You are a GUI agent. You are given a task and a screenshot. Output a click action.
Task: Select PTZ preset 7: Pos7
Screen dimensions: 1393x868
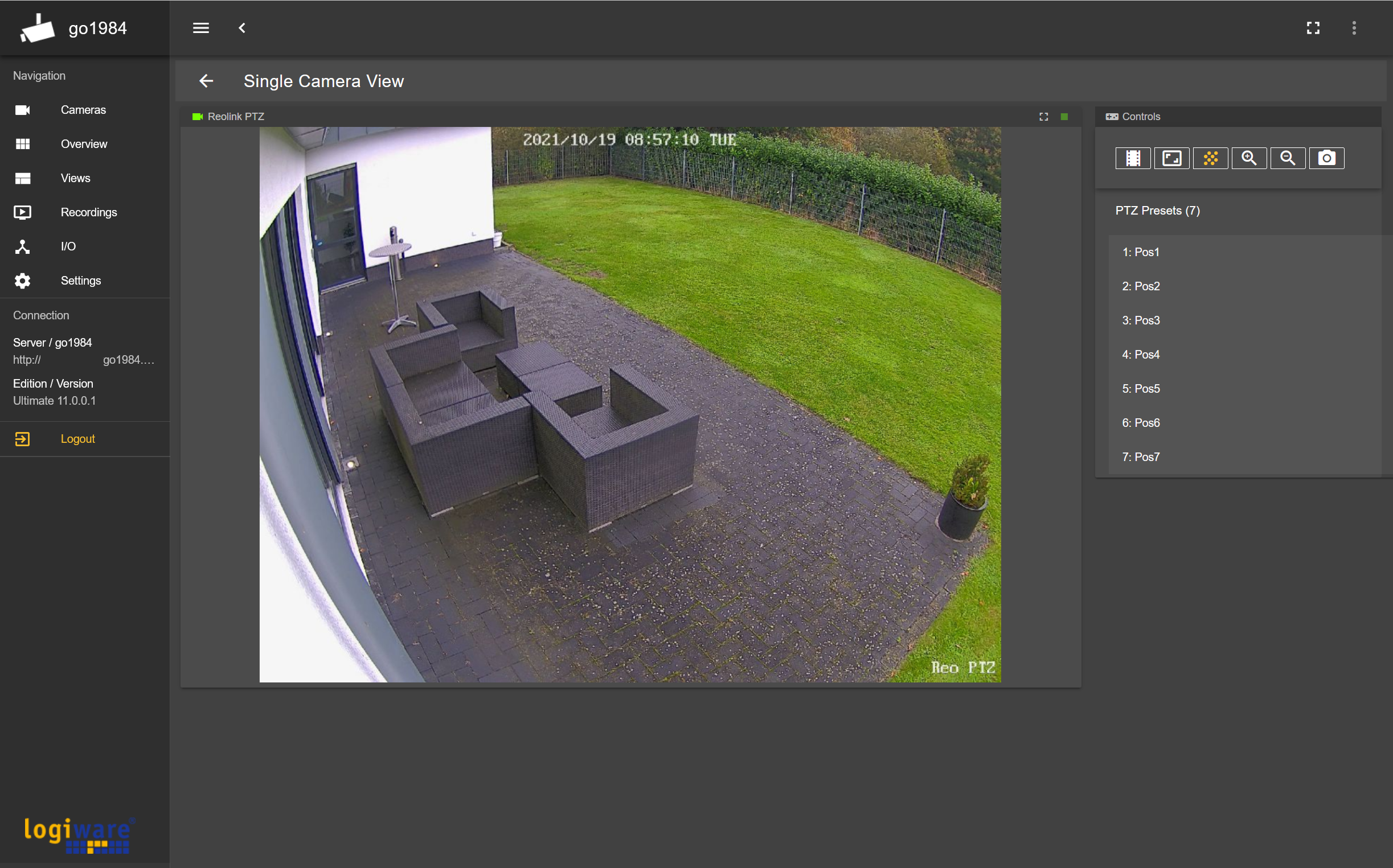1244,457
